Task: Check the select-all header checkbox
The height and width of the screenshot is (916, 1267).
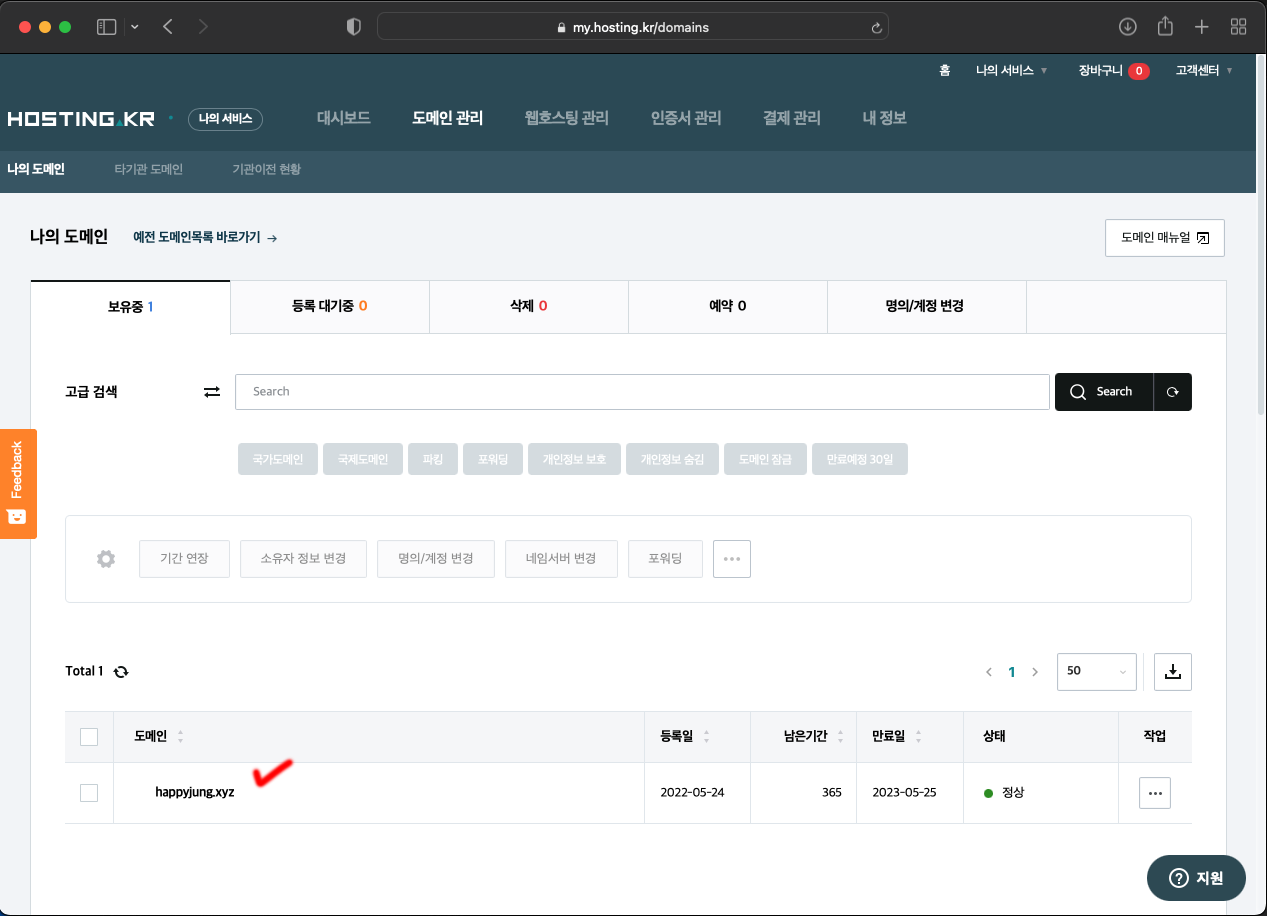Action: [x=89, y=737]
